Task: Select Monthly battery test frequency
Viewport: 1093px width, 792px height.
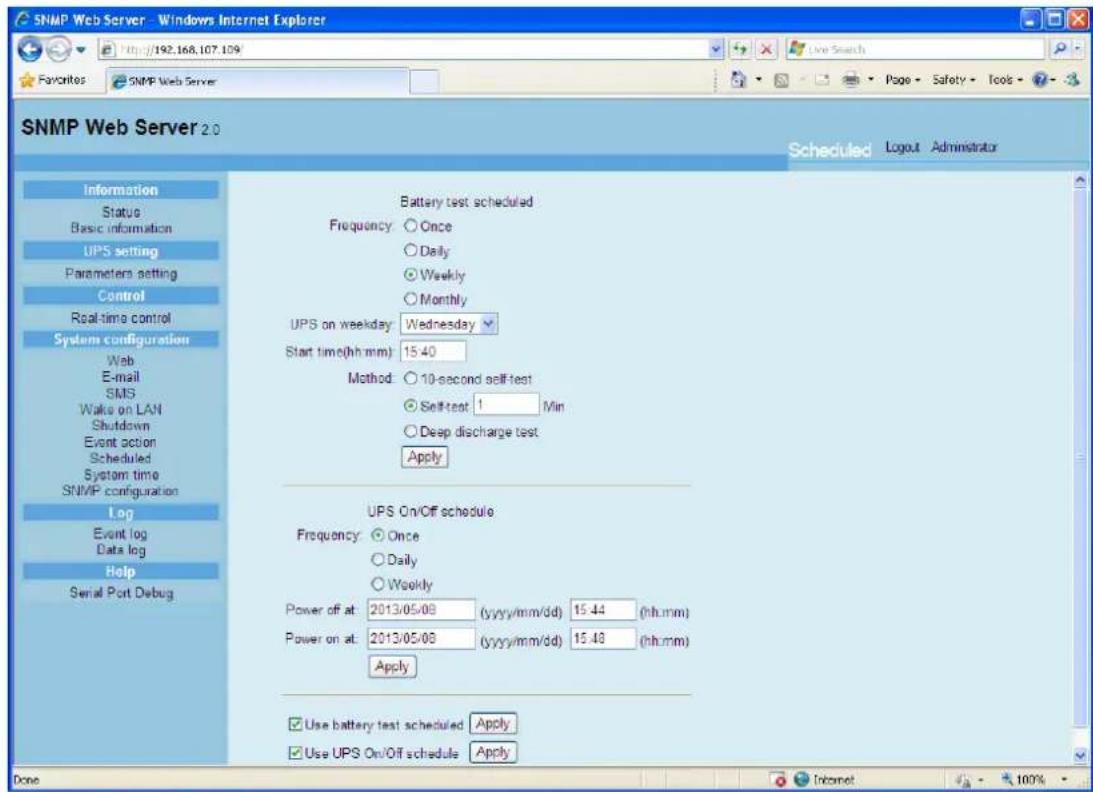Action: pyautogui.click(x=411, y=299)
